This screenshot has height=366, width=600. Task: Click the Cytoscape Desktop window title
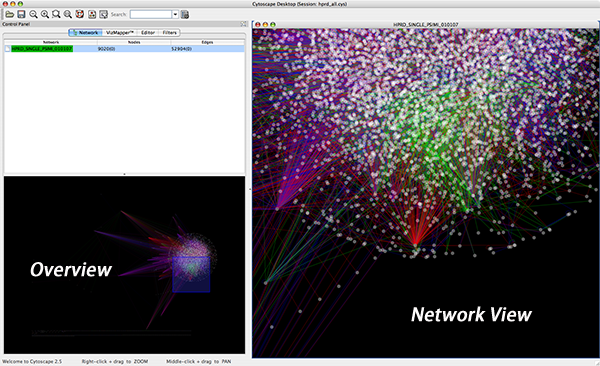(300, 4)
